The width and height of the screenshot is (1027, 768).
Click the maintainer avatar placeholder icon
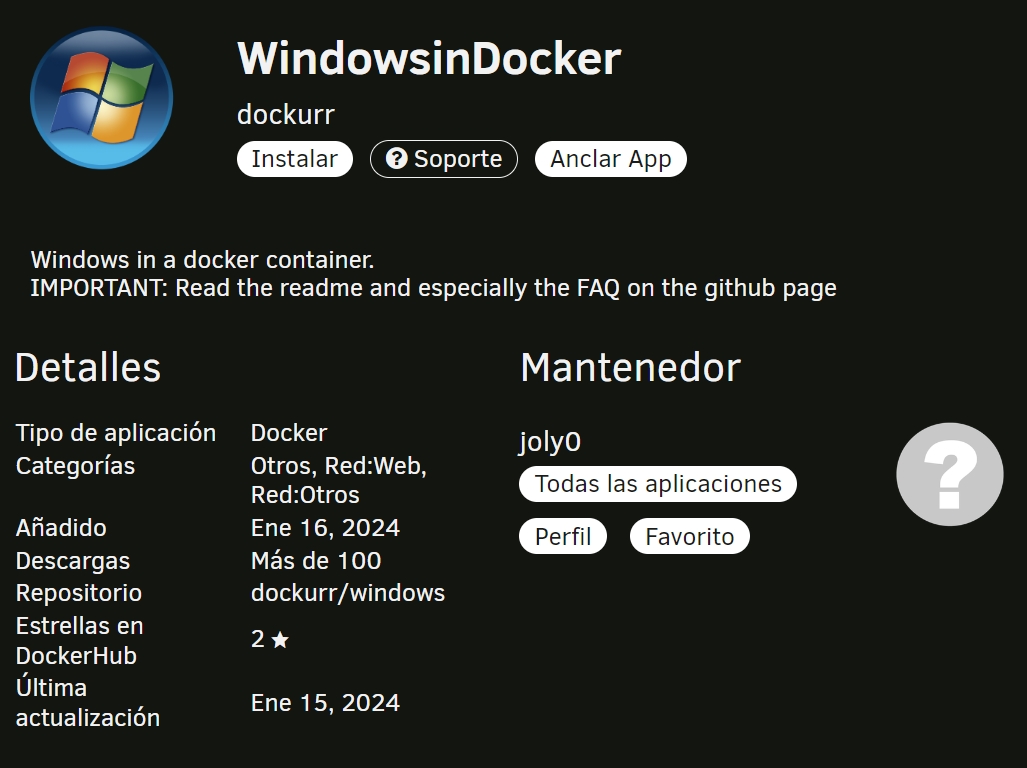pyautogui.click(x=950, y=474)
